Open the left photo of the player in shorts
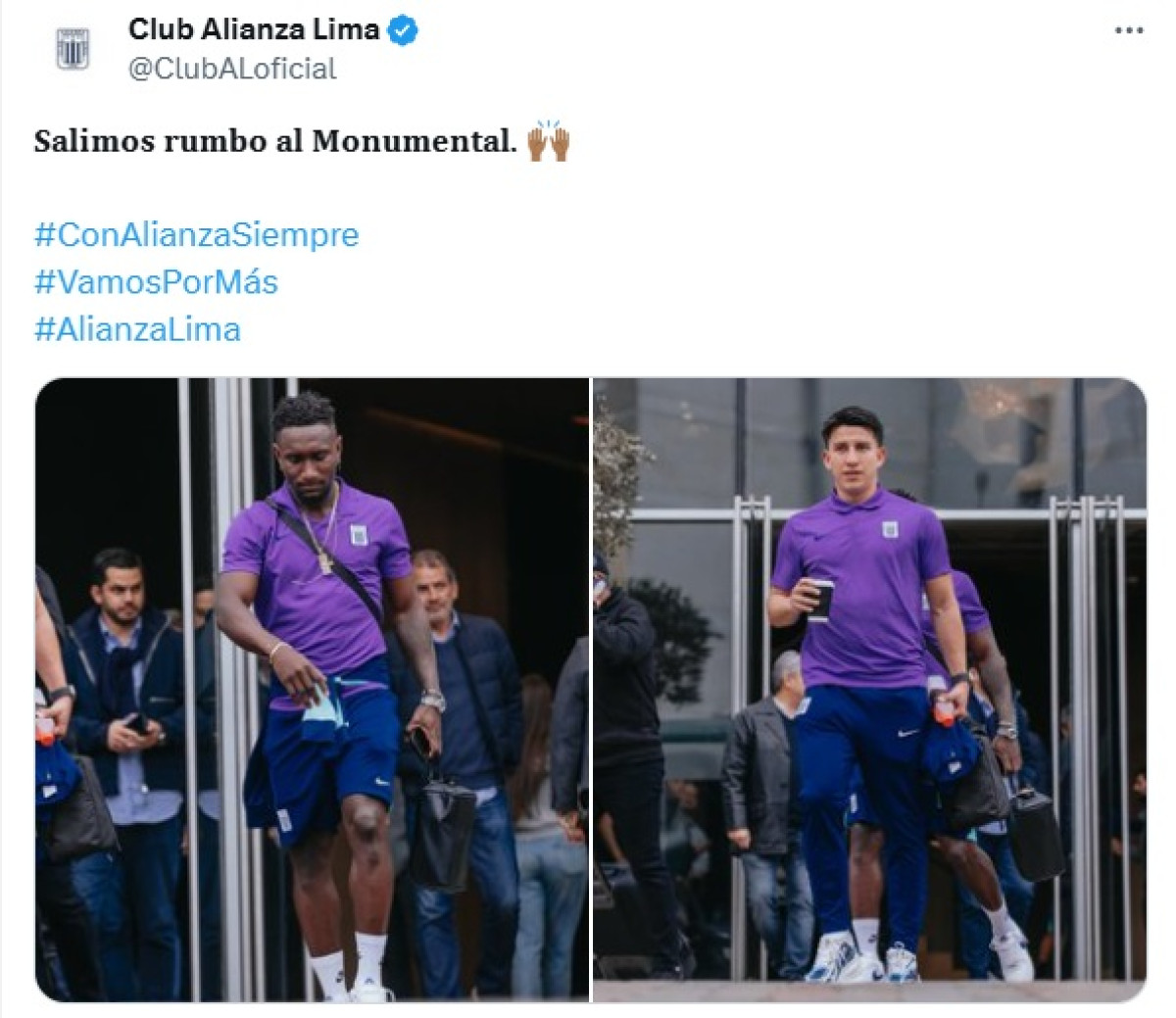Image resolution: width=1176 pixels, height=1018 pixels. [x=312, y=690]
